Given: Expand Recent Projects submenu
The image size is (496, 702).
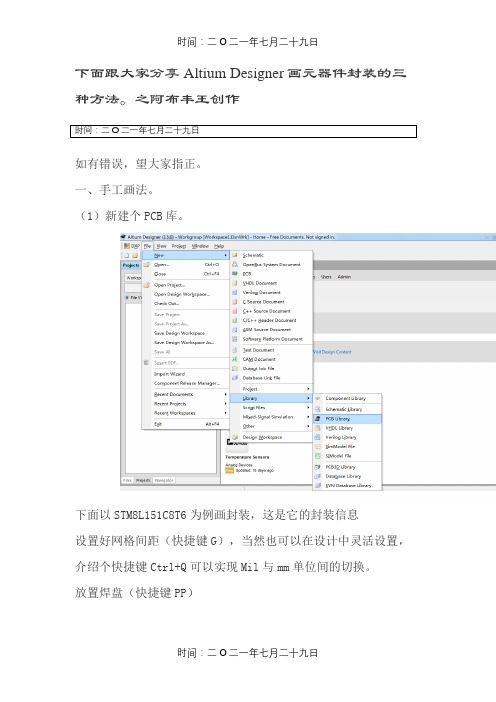Looking at the screenshot, I should coord(186,404).
